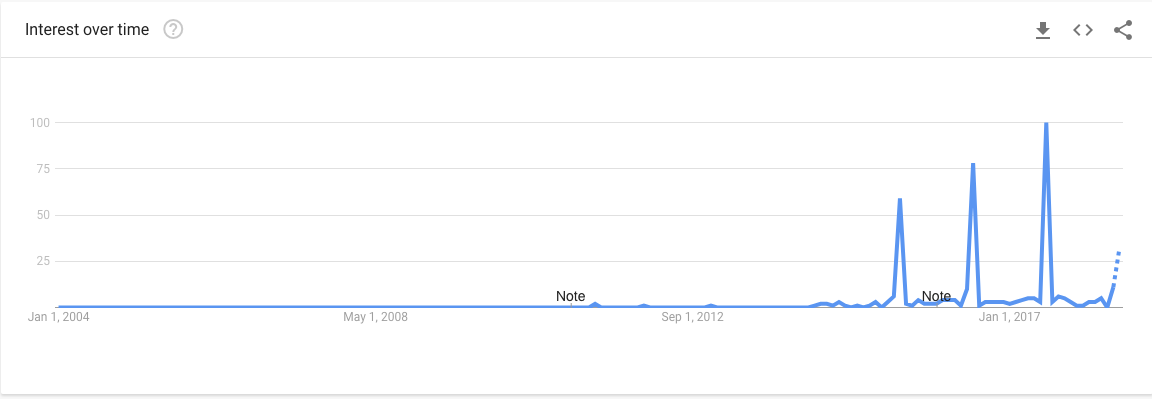Click the May 1, 2008 axis label
Image resolution: width=1152 pixels, height=399 pixels.
[375, 317]
